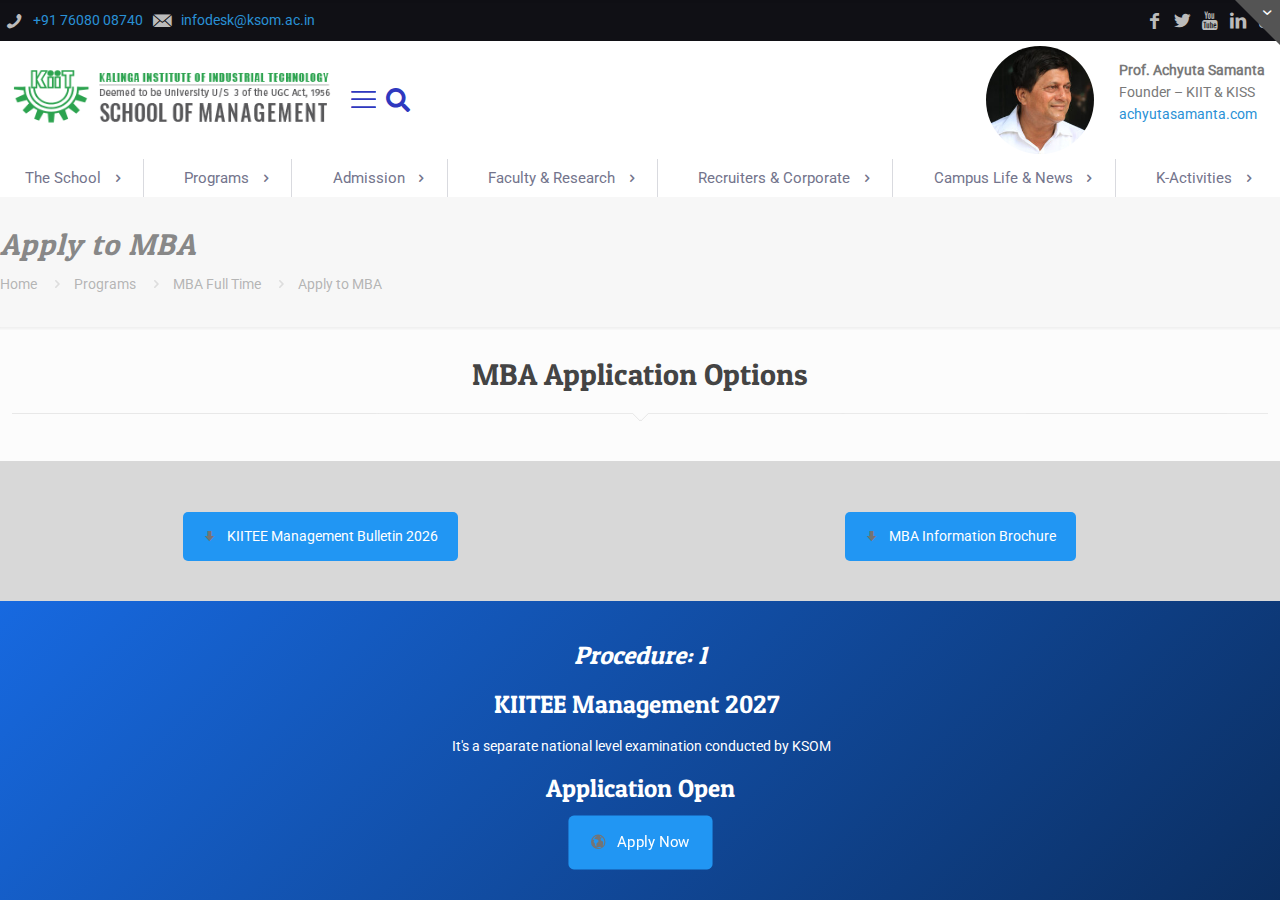
Task: Click the "Prof. Achyuta Samanta" name text
Action: 1192,70
